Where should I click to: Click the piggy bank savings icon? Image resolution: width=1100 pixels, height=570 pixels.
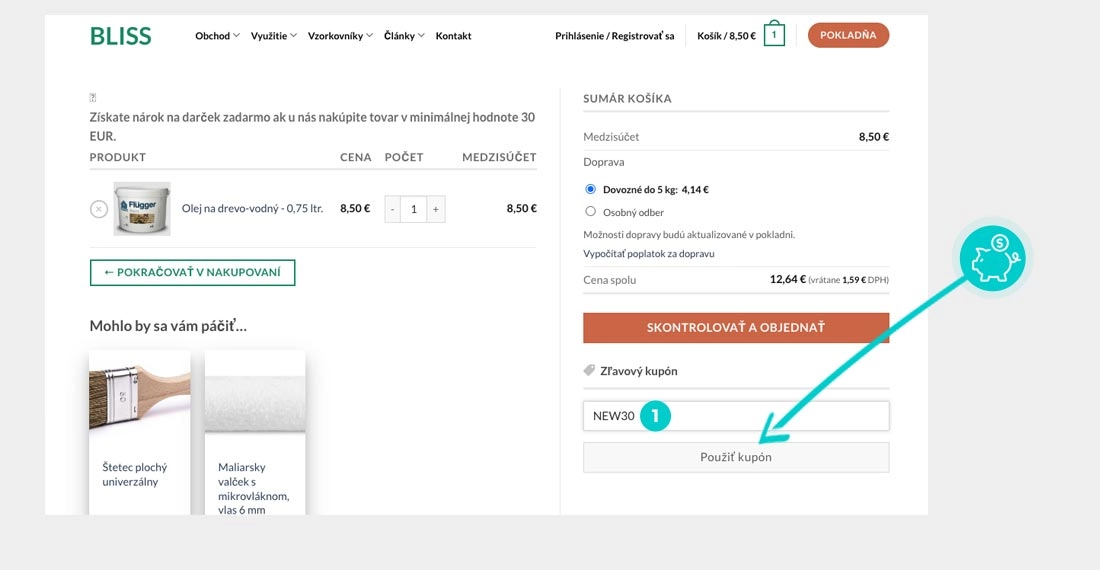pos(992,258)
